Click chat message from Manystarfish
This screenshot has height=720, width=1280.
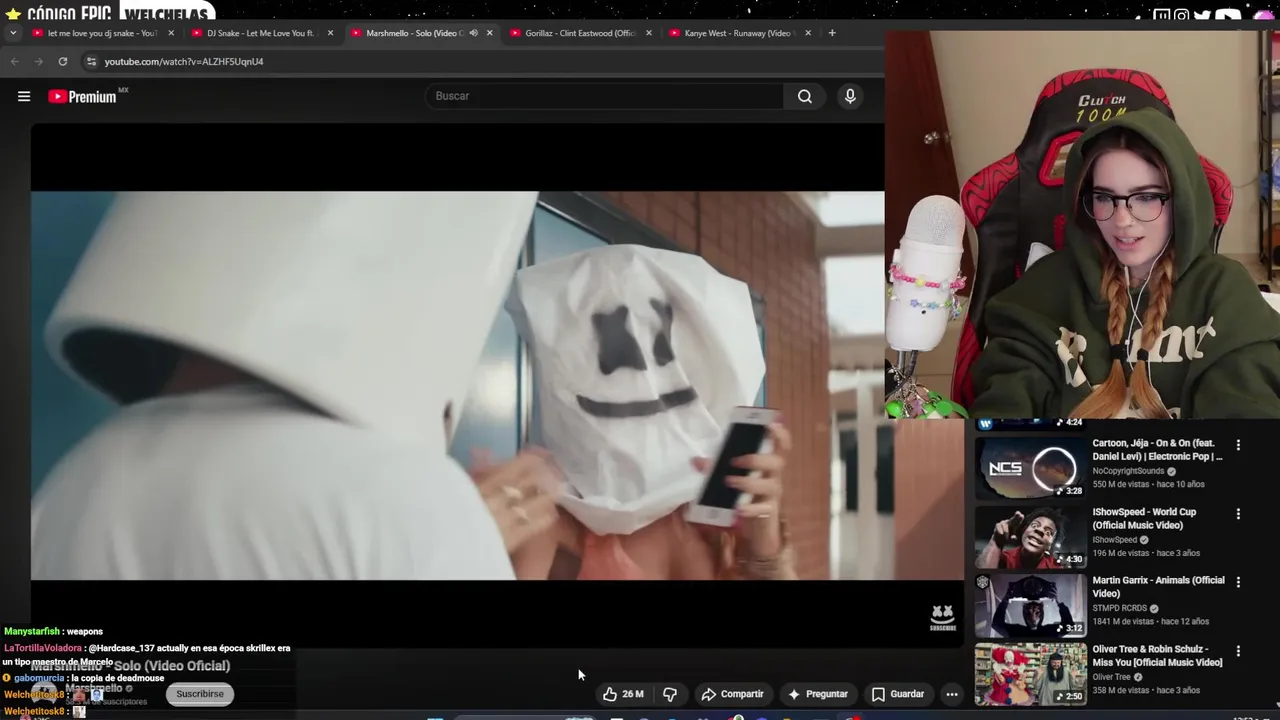coord(54,631)
